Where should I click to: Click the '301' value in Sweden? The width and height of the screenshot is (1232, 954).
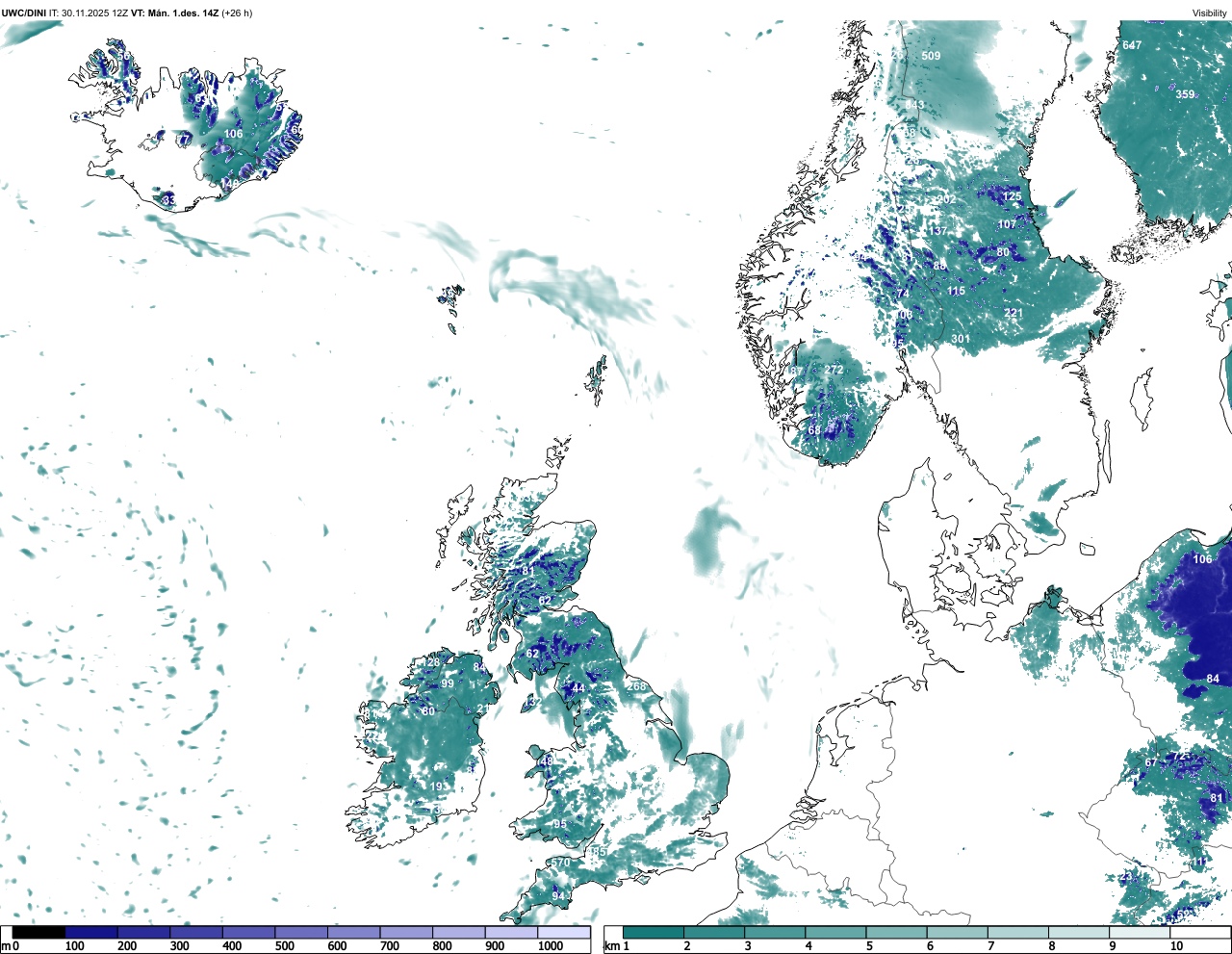pyautogui.click(x=961, y=339)
